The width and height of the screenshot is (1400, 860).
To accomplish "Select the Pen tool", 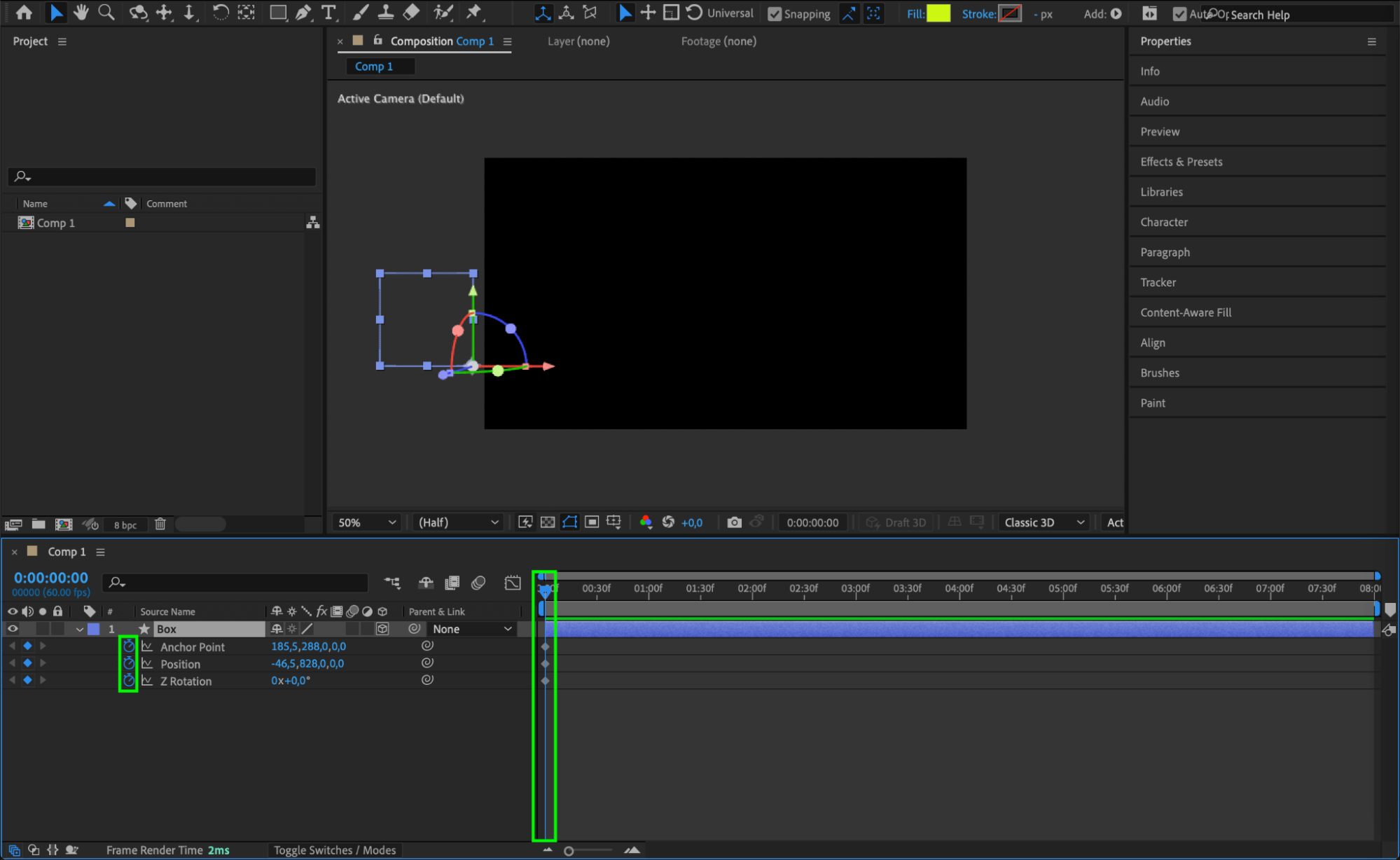I will pos(303,12).
